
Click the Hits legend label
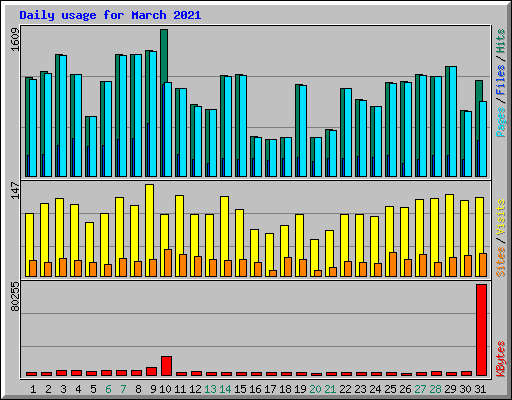501,41
